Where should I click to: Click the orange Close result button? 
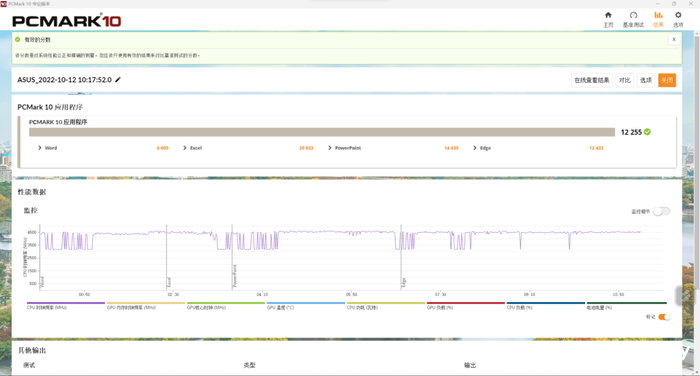tap(667, 80)
